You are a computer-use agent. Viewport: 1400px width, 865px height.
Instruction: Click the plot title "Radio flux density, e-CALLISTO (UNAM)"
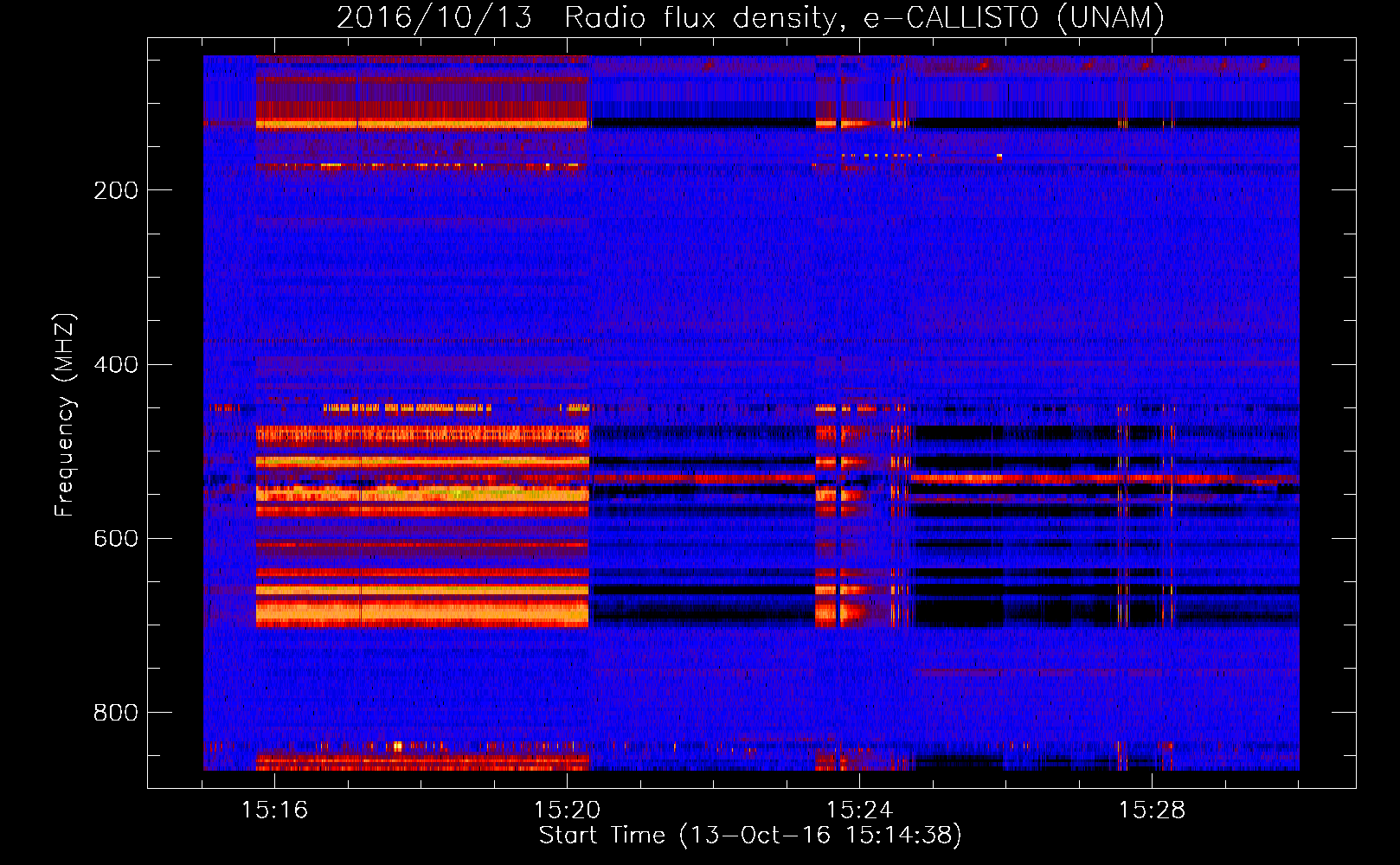(x=864, y=17)
